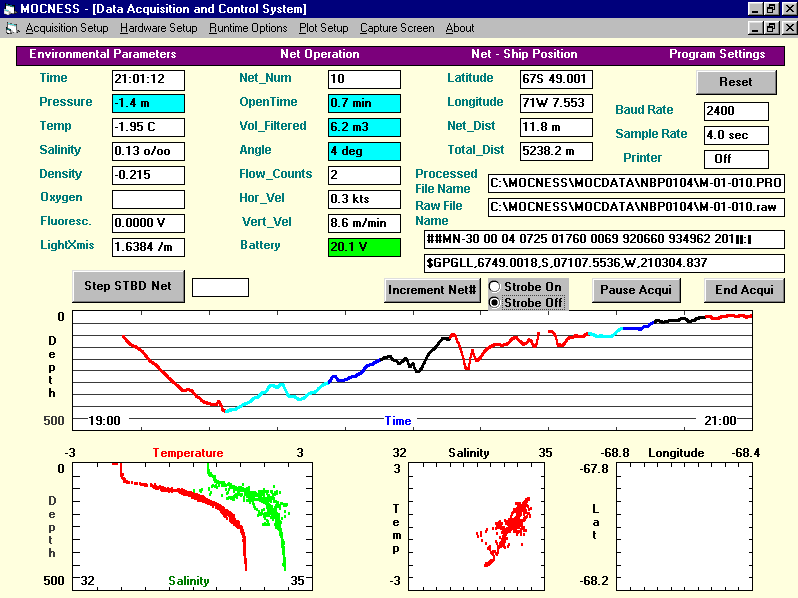Click the Baud Rate label
798x598 pixels.
click(x=644, y=110)
